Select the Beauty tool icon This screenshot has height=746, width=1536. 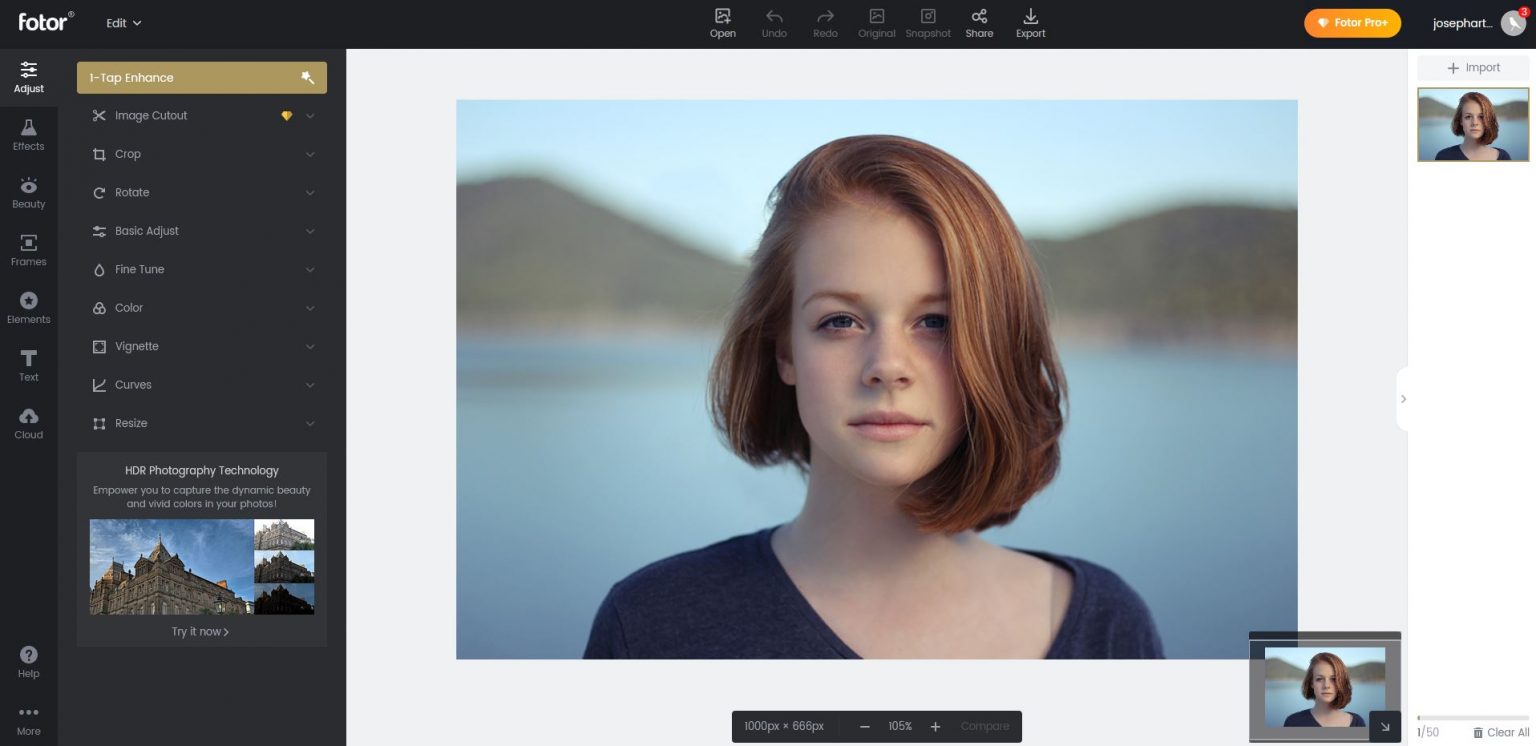[x=28, y=192]
